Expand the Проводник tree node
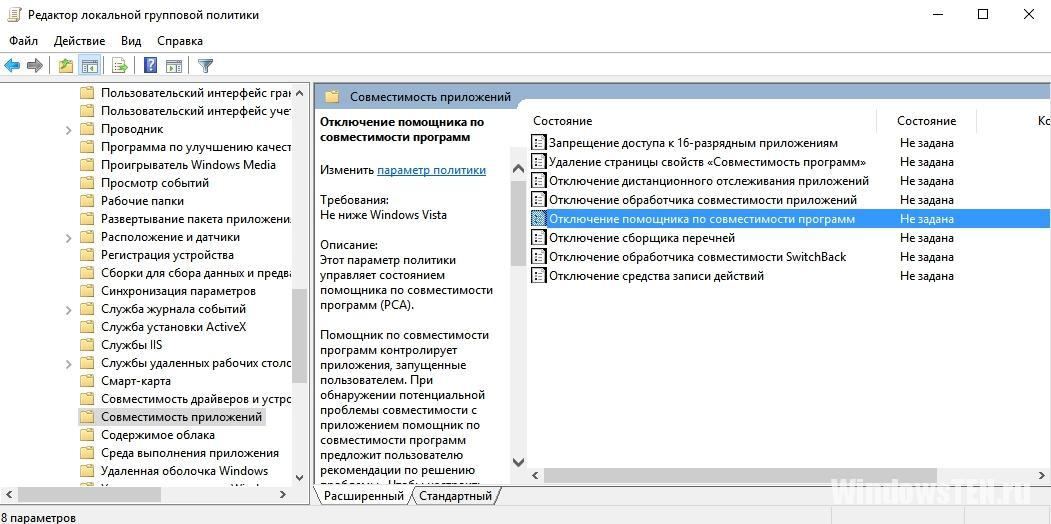 pyautogui.click(x=68, y=129)
